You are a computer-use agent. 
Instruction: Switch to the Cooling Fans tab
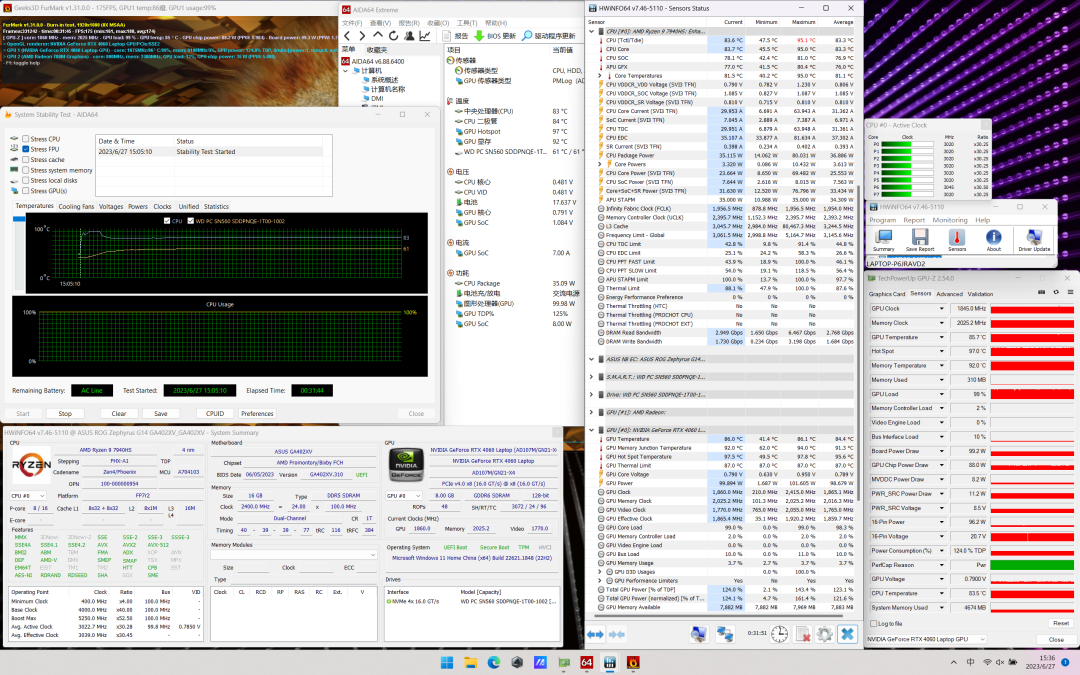76,206
